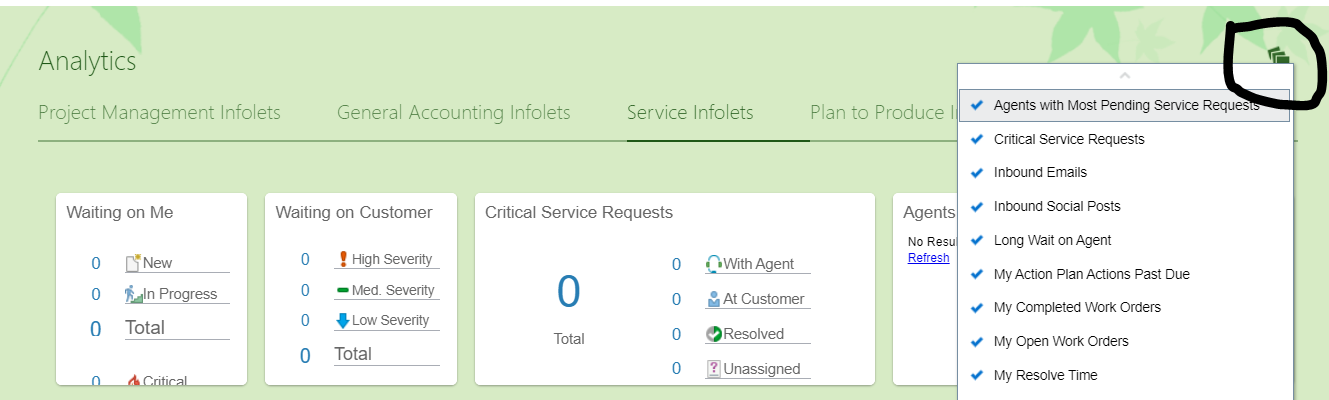1329x400 pixels.
Task: Toggle Long Wait on Agent infolet
Action: point(1125,240)
